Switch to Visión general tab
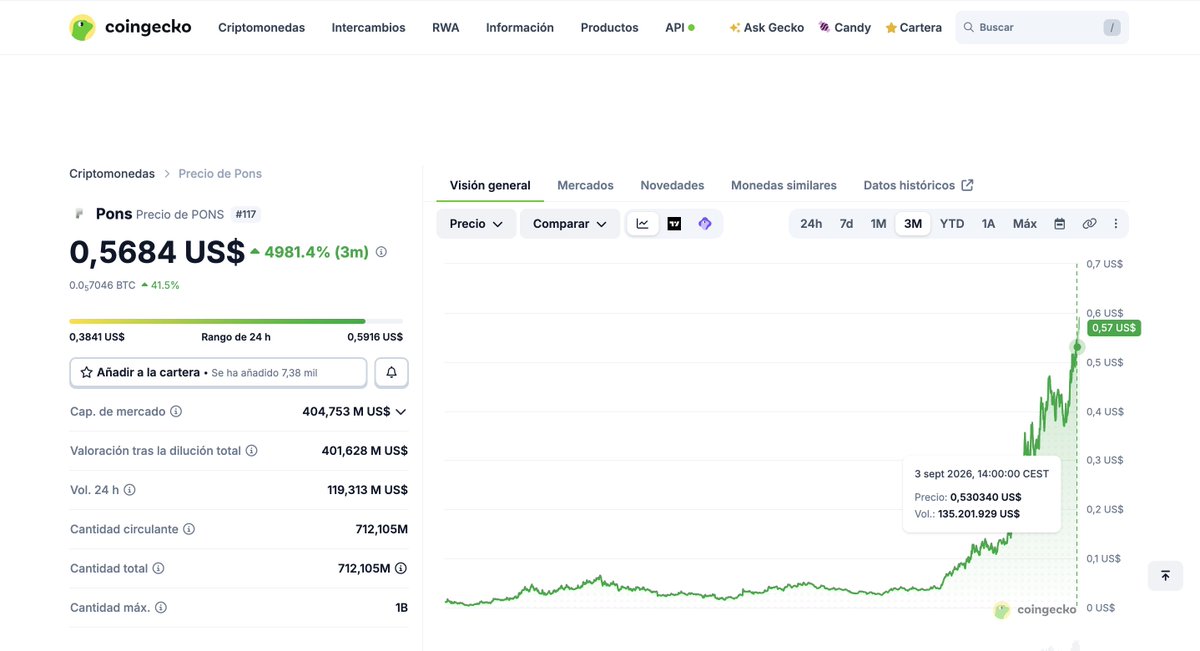 click(x=490, y=185)
